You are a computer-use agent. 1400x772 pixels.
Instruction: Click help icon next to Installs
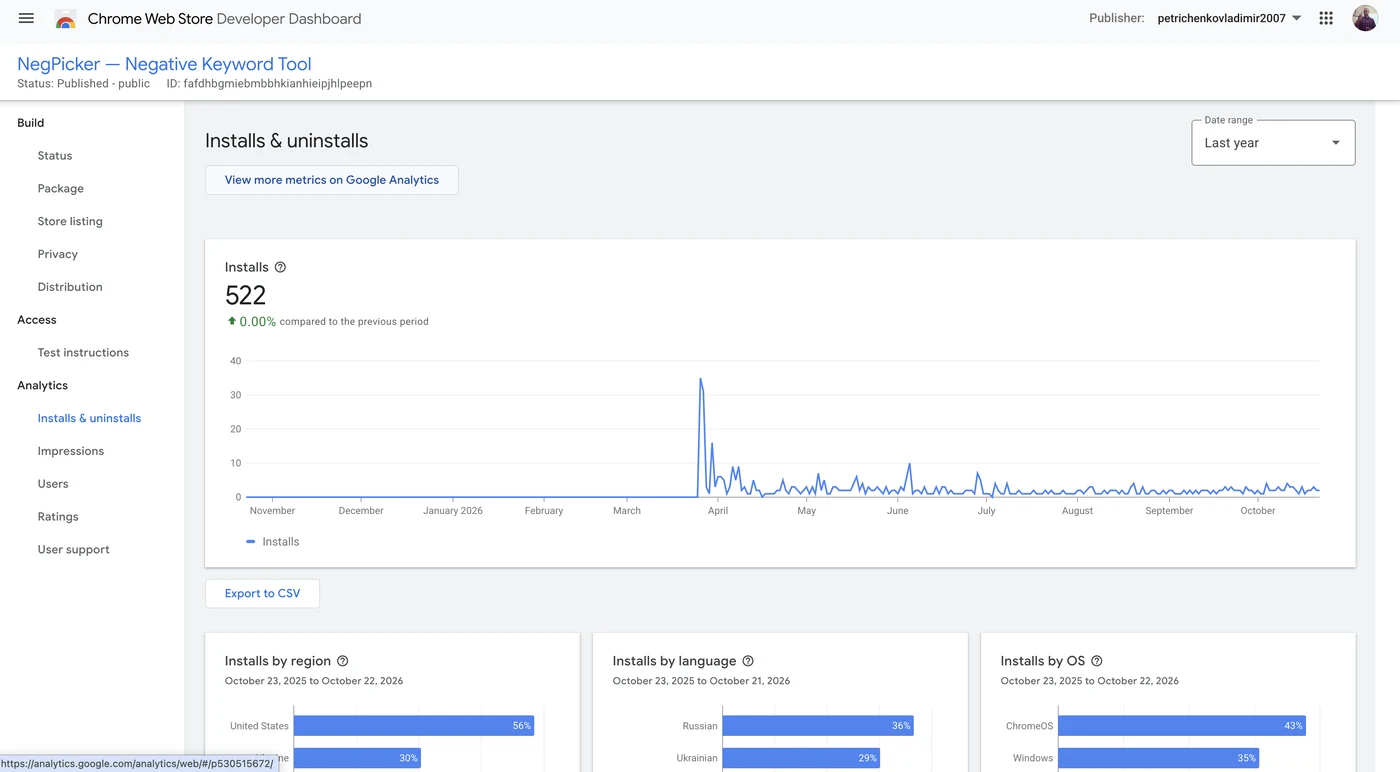click(x=280, y=267)
